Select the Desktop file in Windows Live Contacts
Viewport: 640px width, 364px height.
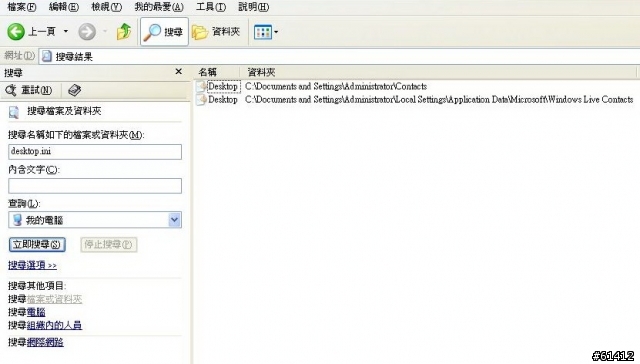223,100
